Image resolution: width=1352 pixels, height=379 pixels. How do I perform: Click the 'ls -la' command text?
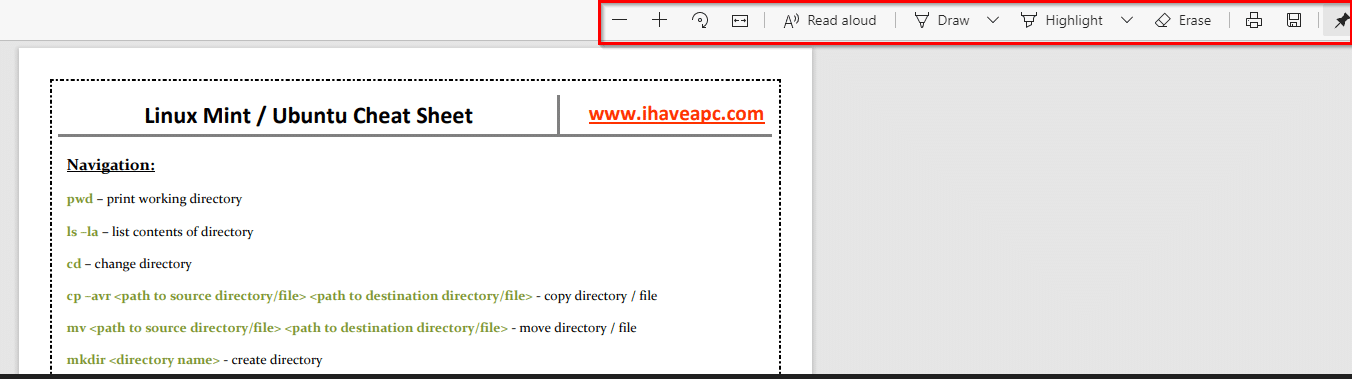pyautogui.click(x=82, y=231)
